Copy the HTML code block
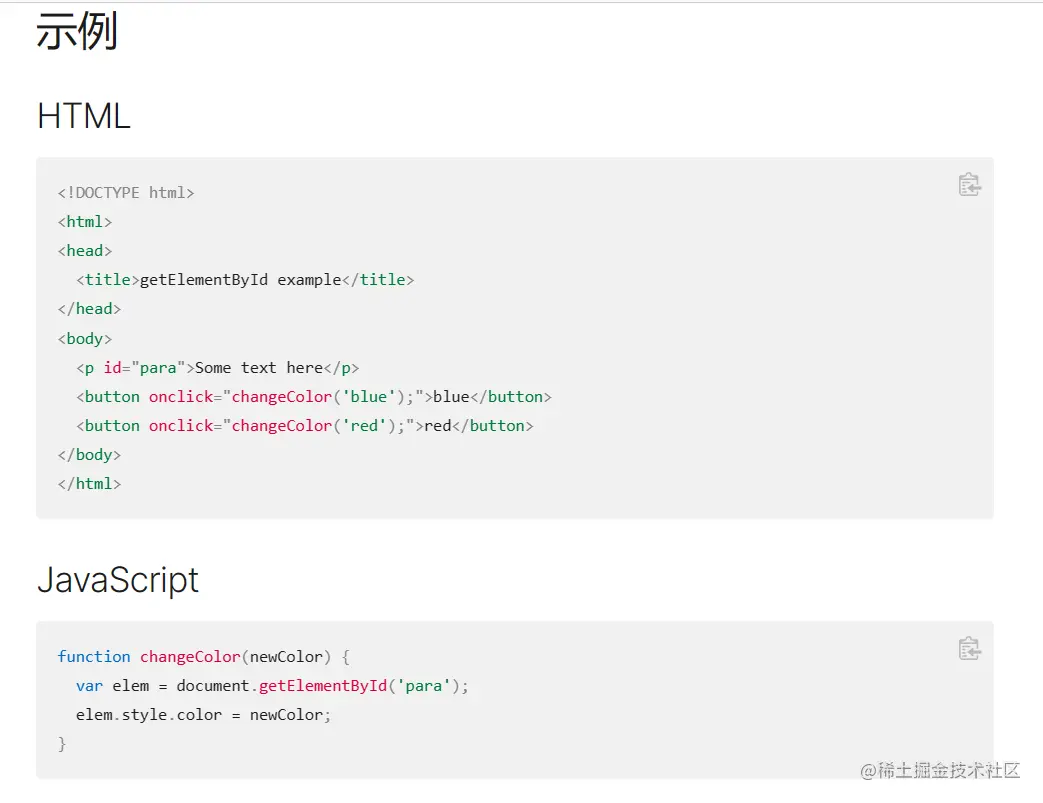The height and width of the screenshot is (803, 1043). (x=969, y=185)
